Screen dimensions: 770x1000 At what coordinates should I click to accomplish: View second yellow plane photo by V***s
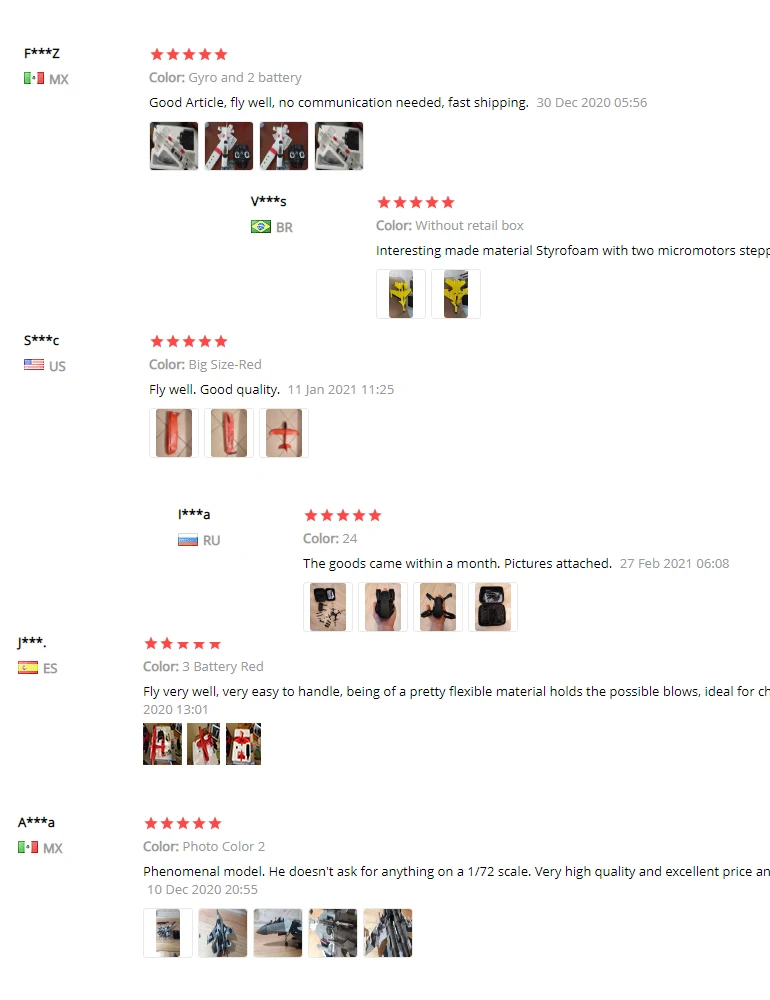(x=455, y=294)
